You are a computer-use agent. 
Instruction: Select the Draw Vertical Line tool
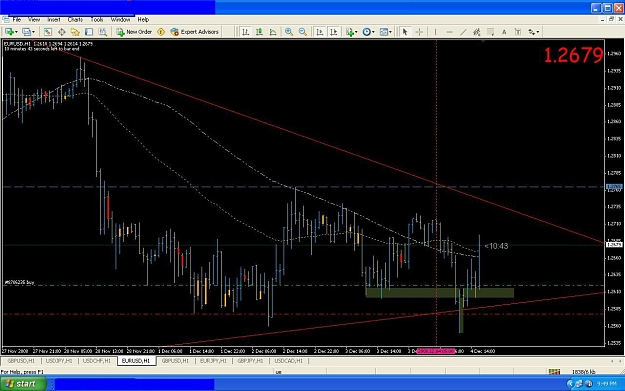435,32
